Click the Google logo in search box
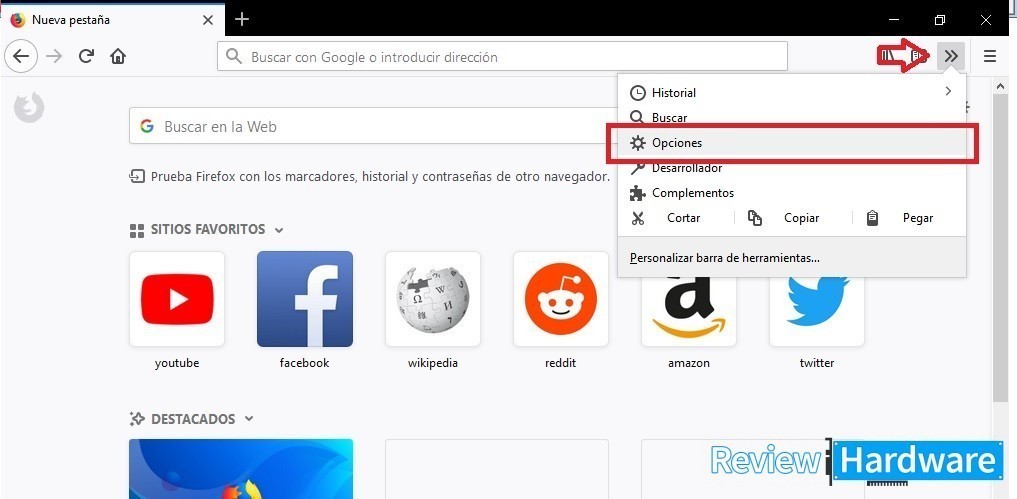Screen dimensions: 1017x499 tap(147, 126)
